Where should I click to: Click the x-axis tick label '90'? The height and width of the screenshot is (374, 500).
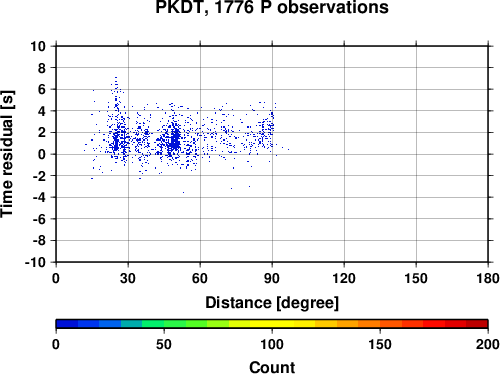click(272, 278)
